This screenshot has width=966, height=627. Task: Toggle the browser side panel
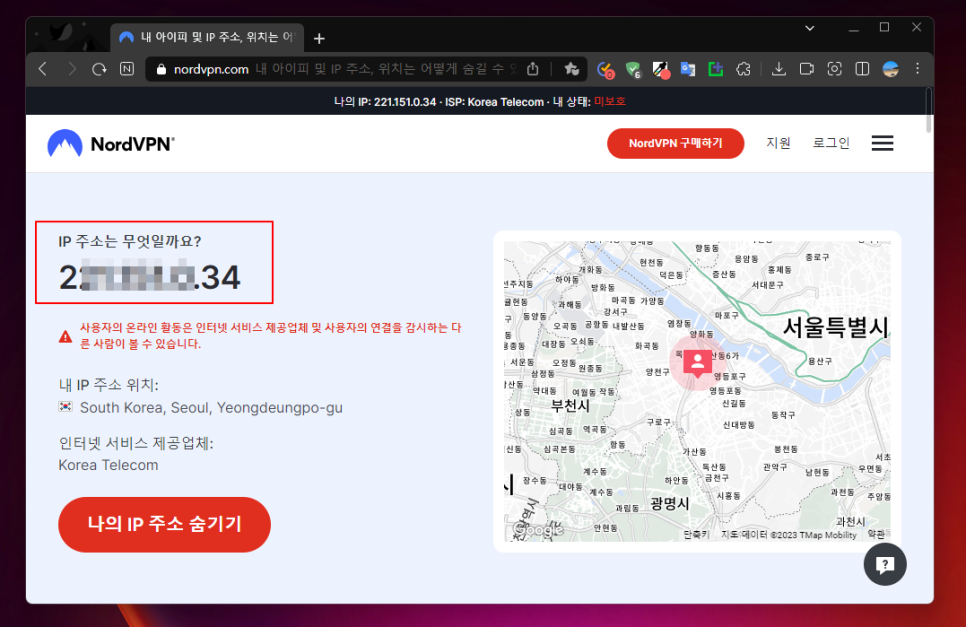[862, 69]
